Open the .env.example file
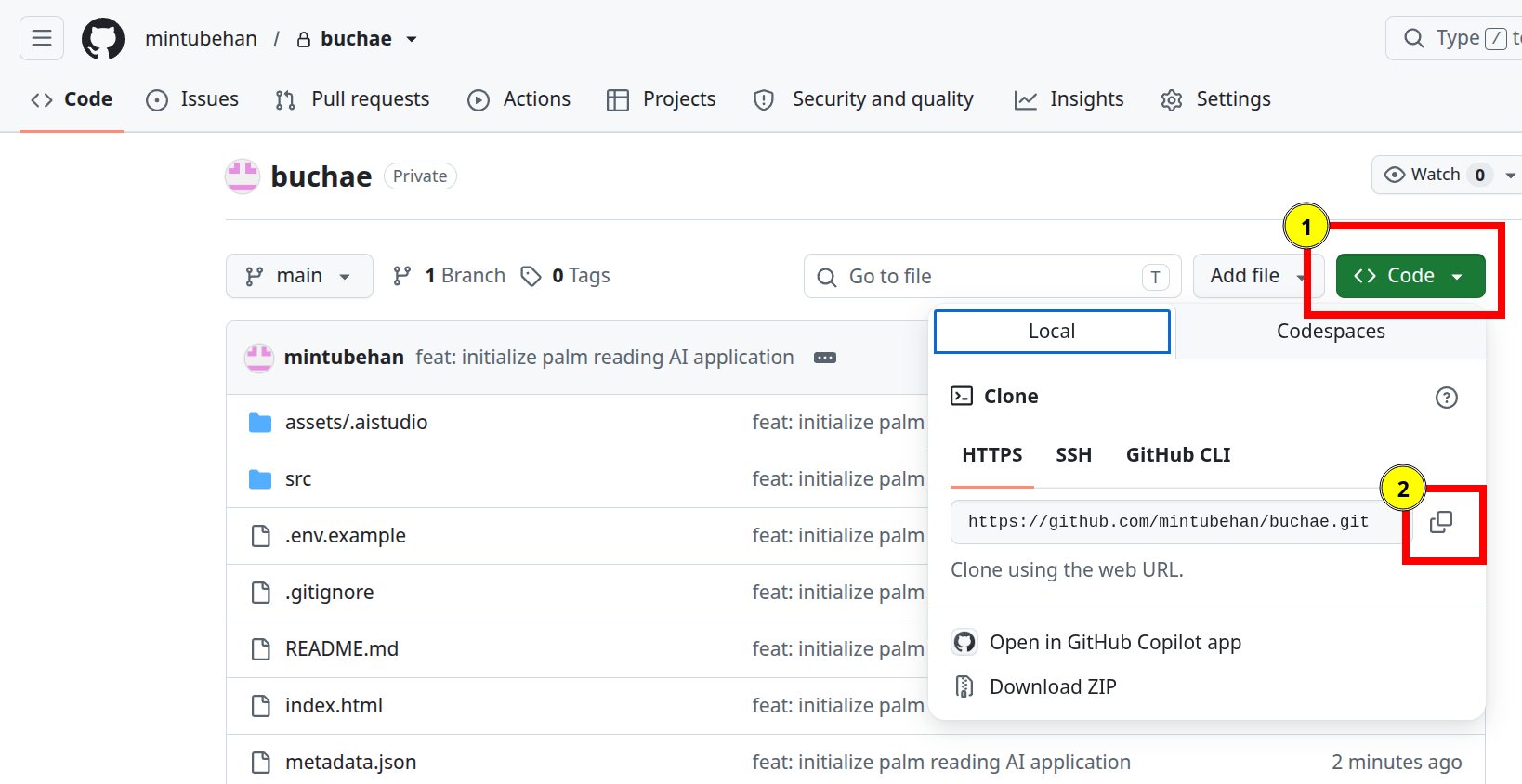The image size is (1522, 784). pos(346,536)
